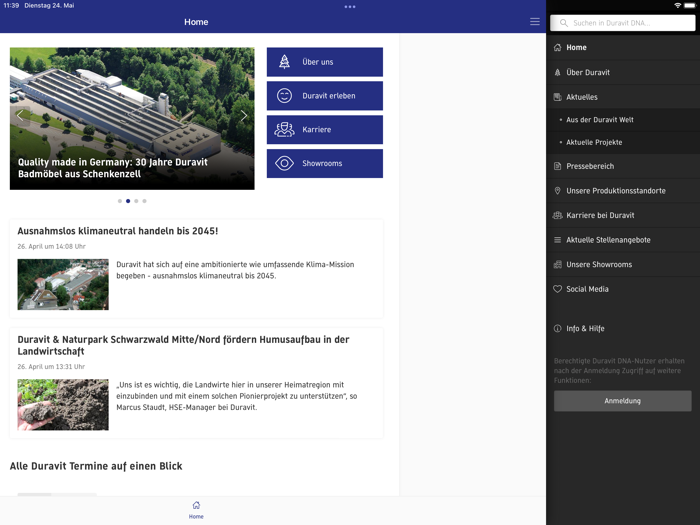Image resolution: width=700 pixels, height=525 pixels.
Task: Check the battery status icon
Action: (x=690, y=5)
